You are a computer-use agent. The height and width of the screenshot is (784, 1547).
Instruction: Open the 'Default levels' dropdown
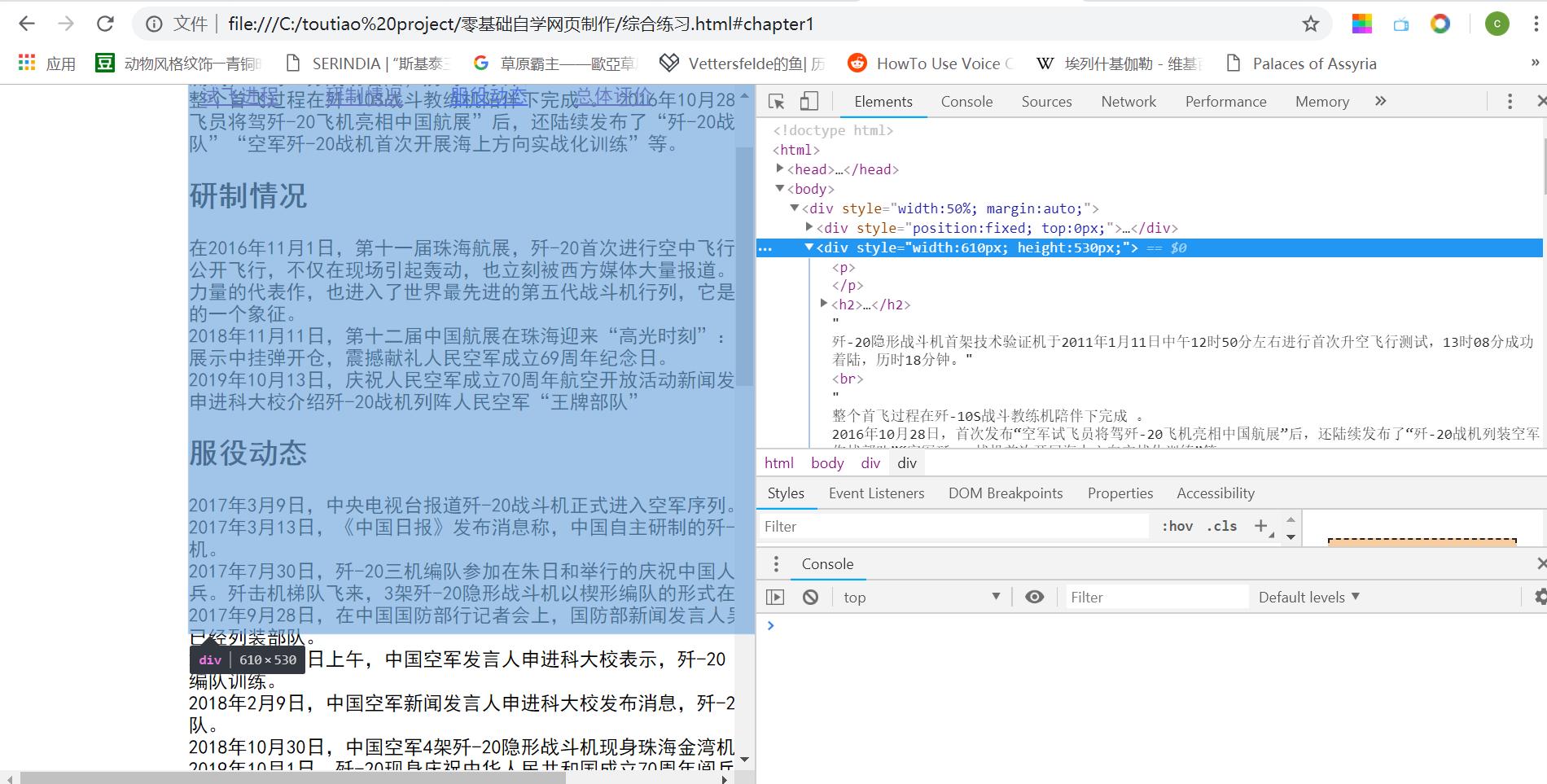1308,597
